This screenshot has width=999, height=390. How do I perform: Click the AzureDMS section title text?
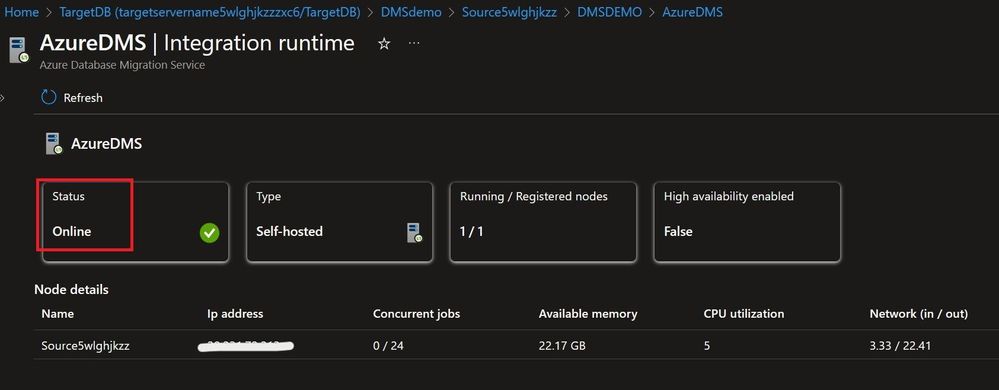pyautogui.click(x=106, y=144)
